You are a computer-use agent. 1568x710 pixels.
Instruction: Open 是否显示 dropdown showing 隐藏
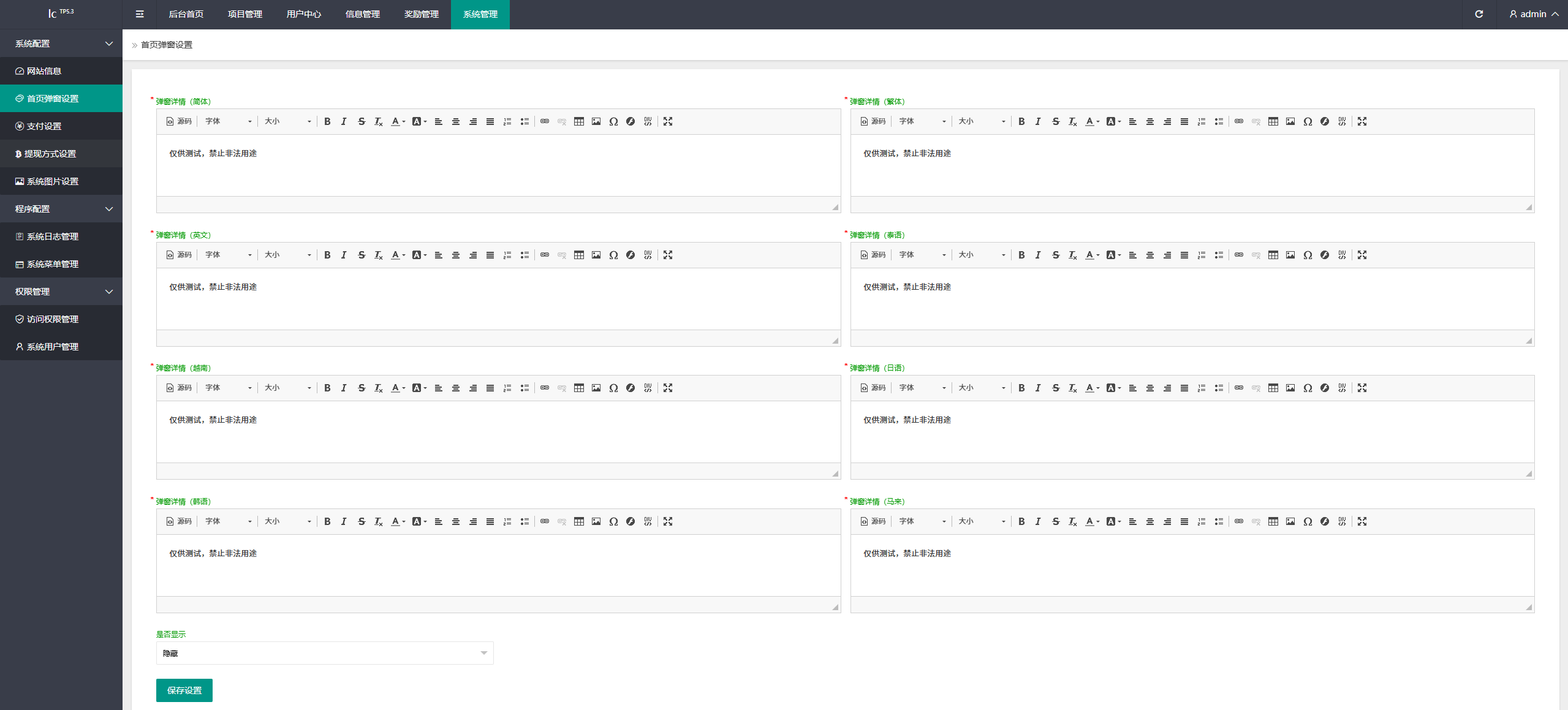click(325, 653)
